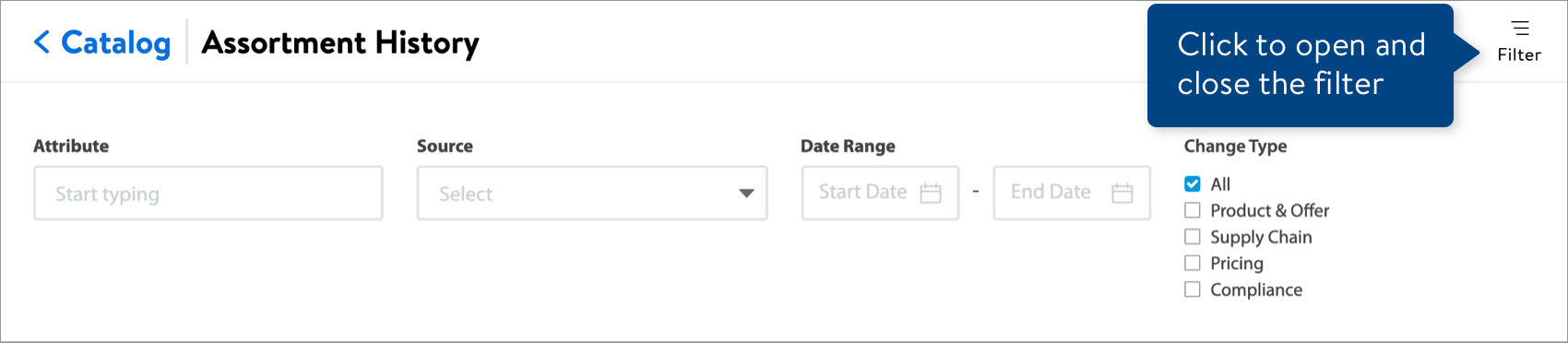Click the blue filter tooltip callout
Viewport: 1568px width, 343px height.
(x=1301, y=65)
